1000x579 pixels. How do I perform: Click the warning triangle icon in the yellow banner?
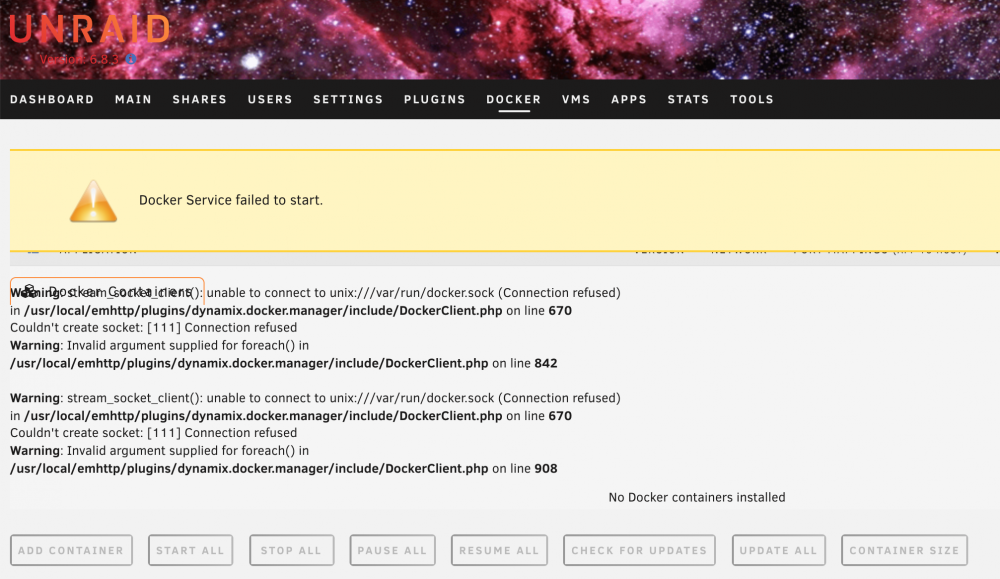pos(93,201)
